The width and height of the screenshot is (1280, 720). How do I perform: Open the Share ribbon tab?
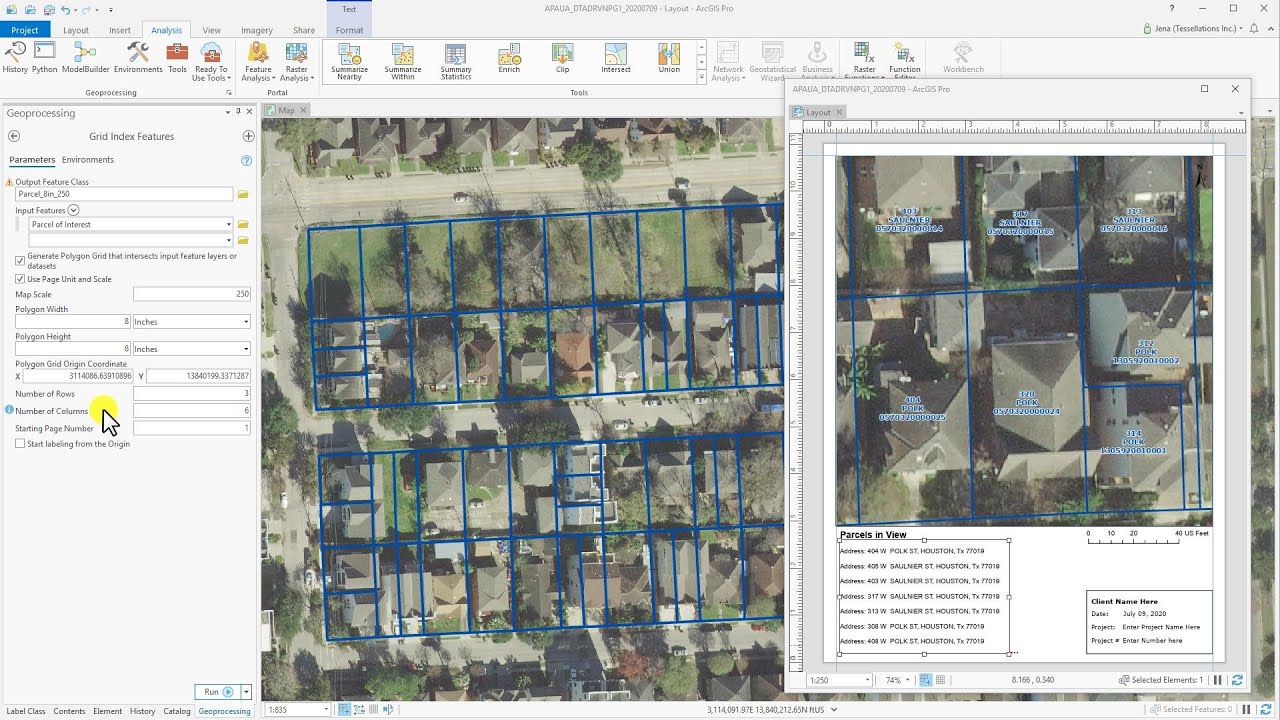click(x=304, y=30)
